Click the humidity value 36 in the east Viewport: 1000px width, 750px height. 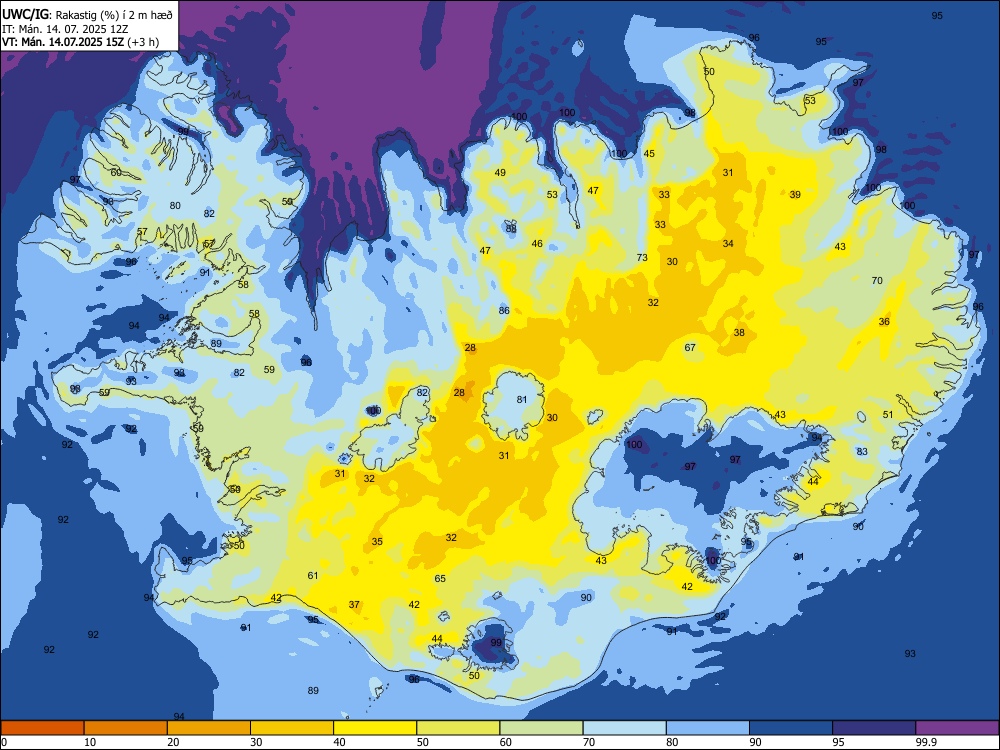pyautogui.click(x=885, y=321)
